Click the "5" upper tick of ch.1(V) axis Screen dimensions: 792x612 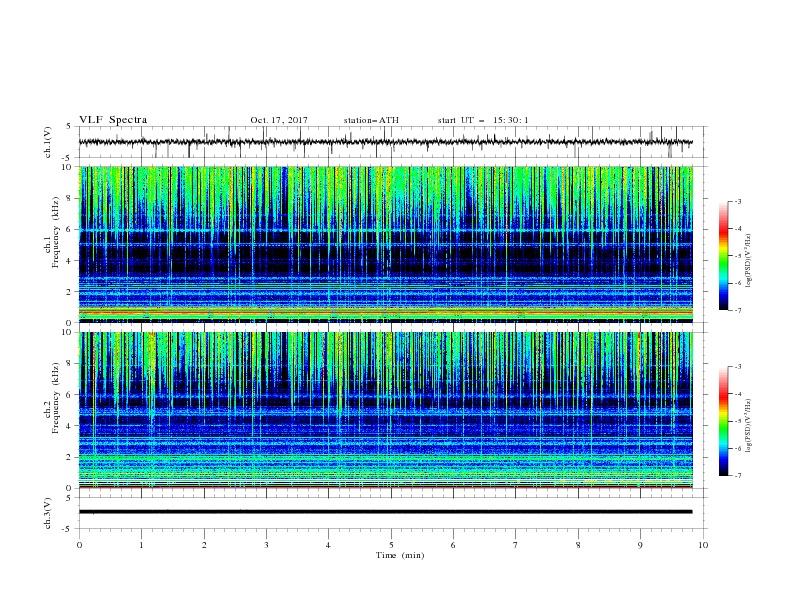pyautogui.click(x=69, y=127)
